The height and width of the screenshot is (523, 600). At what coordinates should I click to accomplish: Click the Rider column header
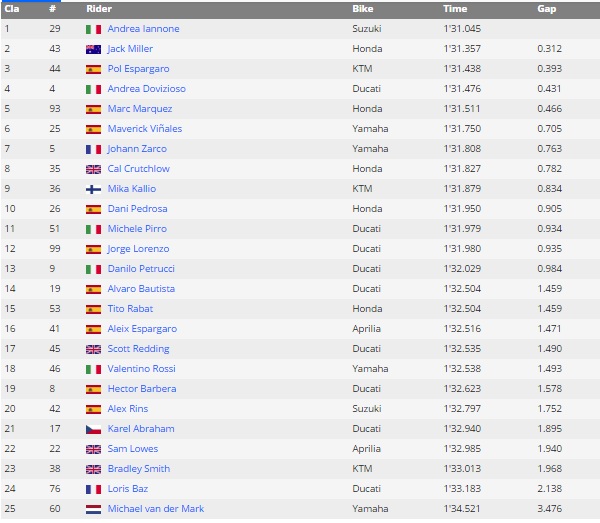(98, 9)
